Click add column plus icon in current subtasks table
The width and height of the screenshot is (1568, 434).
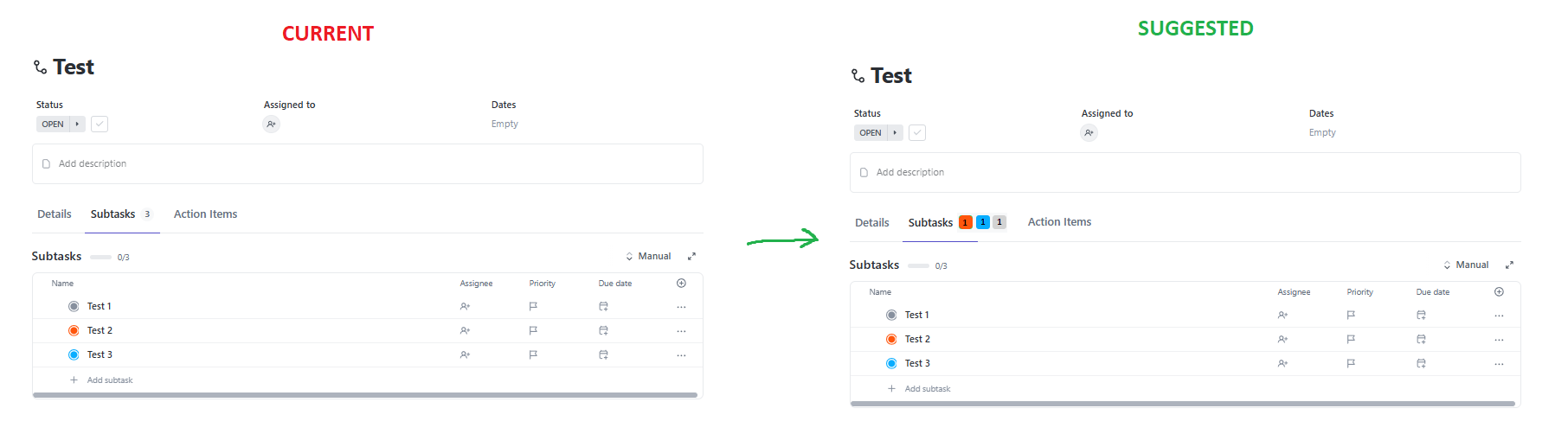(x=681, y=284)
